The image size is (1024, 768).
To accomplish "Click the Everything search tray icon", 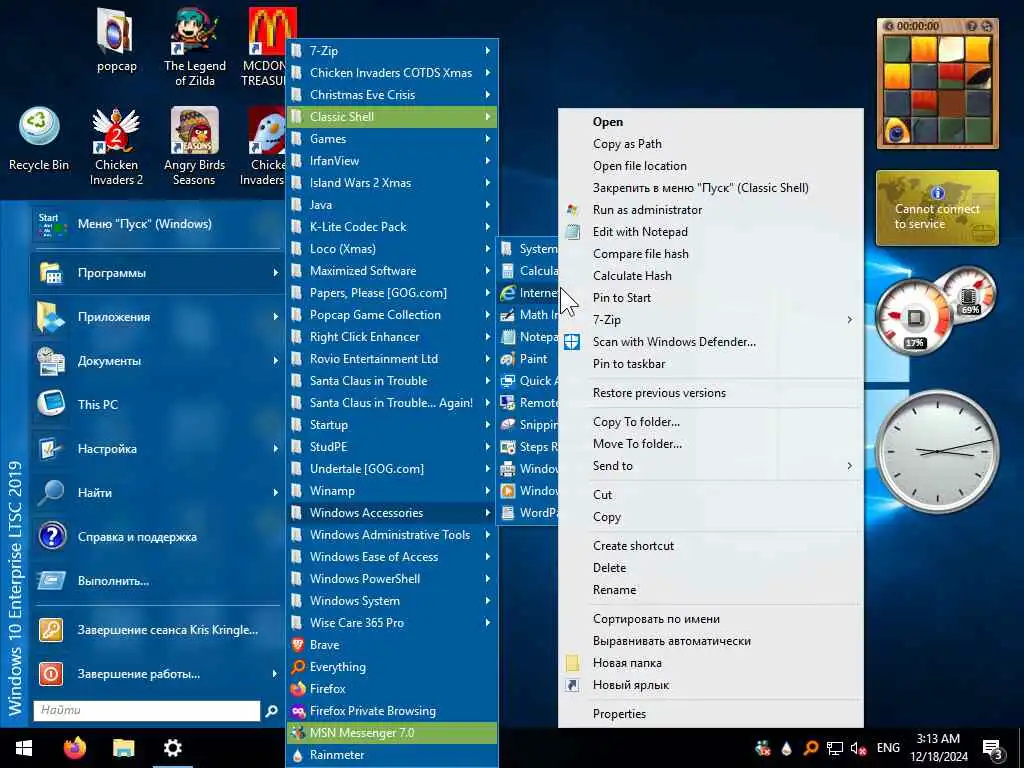I will tap(810, 748).
